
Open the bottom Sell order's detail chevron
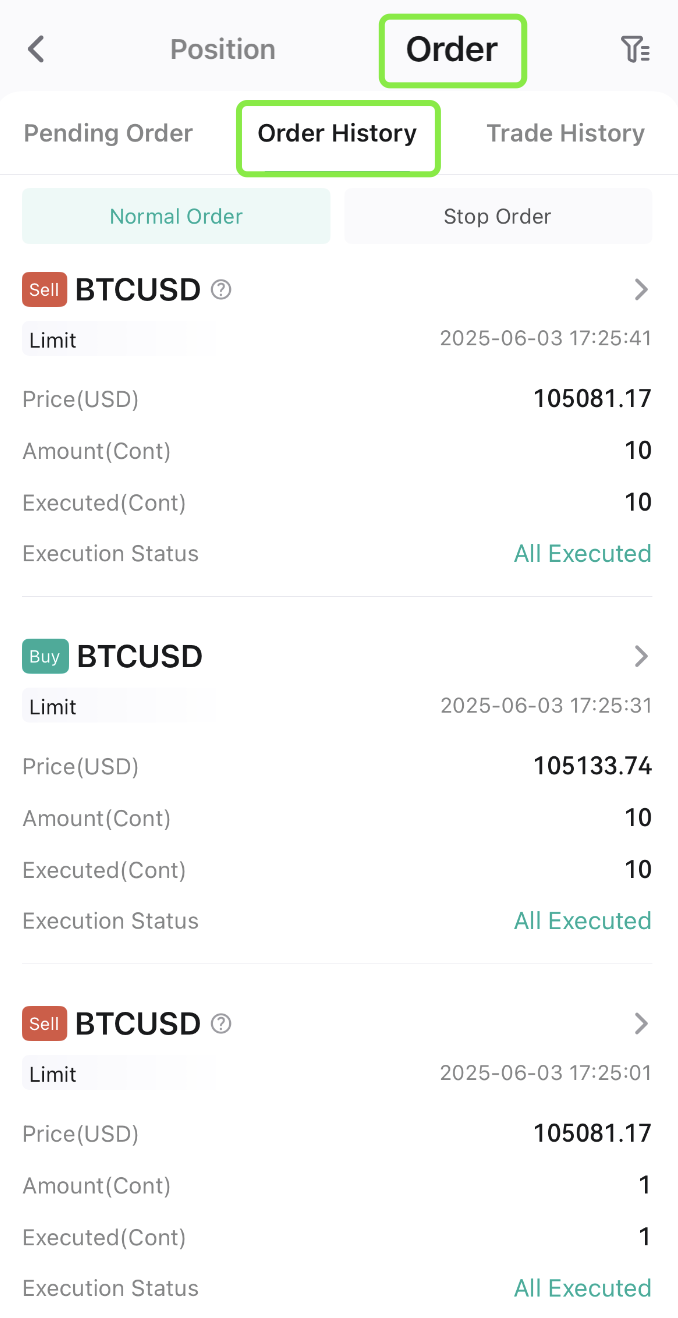pos(641,1024)
